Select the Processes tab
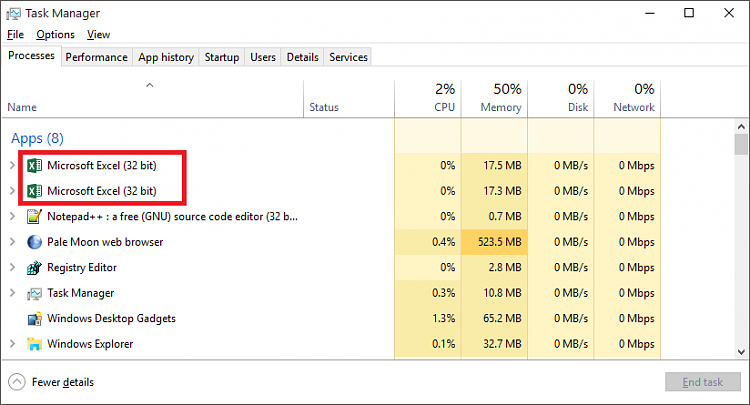The height and width of the screenshot is (405, 750). click(32, 56)
